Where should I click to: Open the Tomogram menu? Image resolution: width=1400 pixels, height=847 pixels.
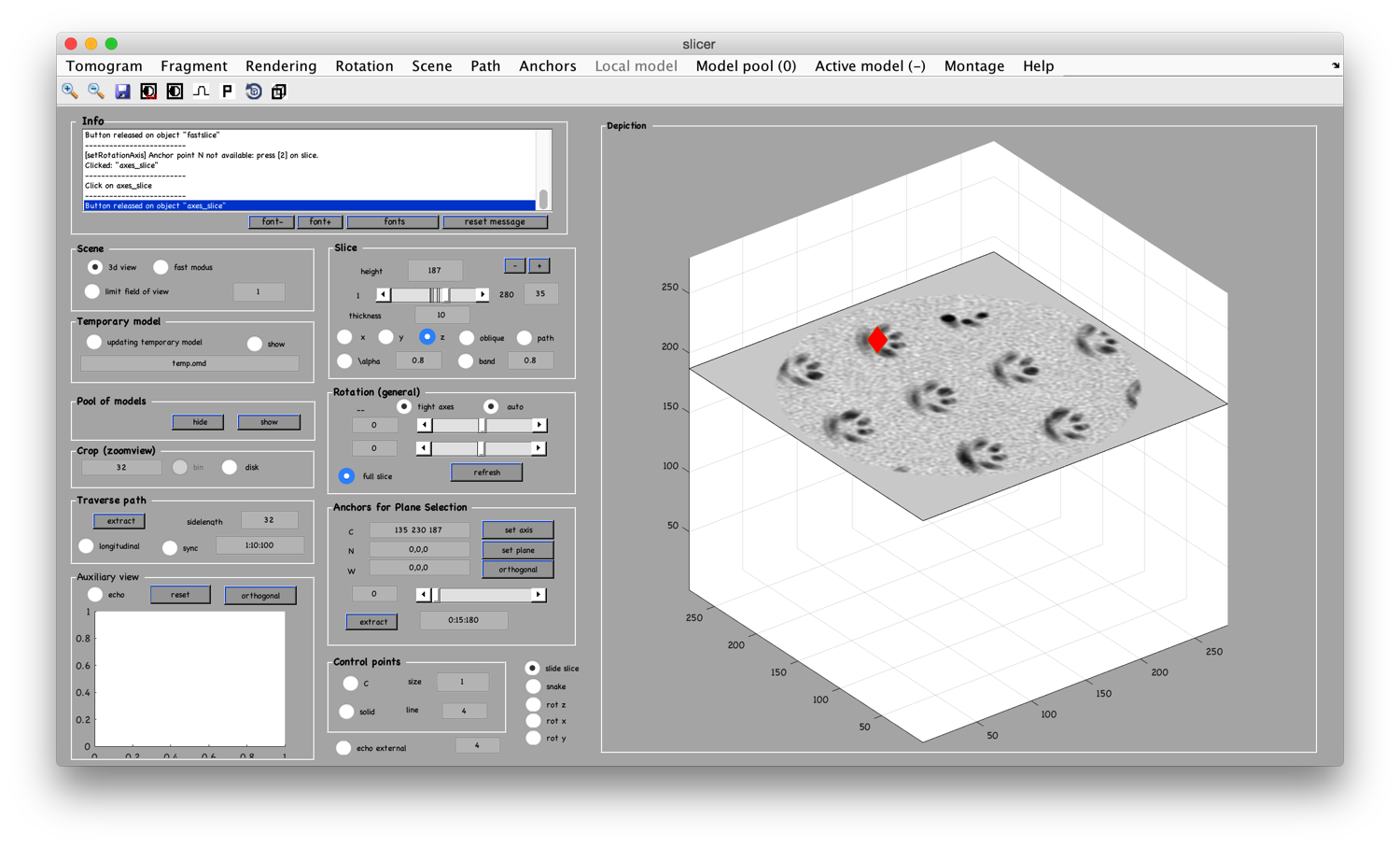click(x=105, y=66)
